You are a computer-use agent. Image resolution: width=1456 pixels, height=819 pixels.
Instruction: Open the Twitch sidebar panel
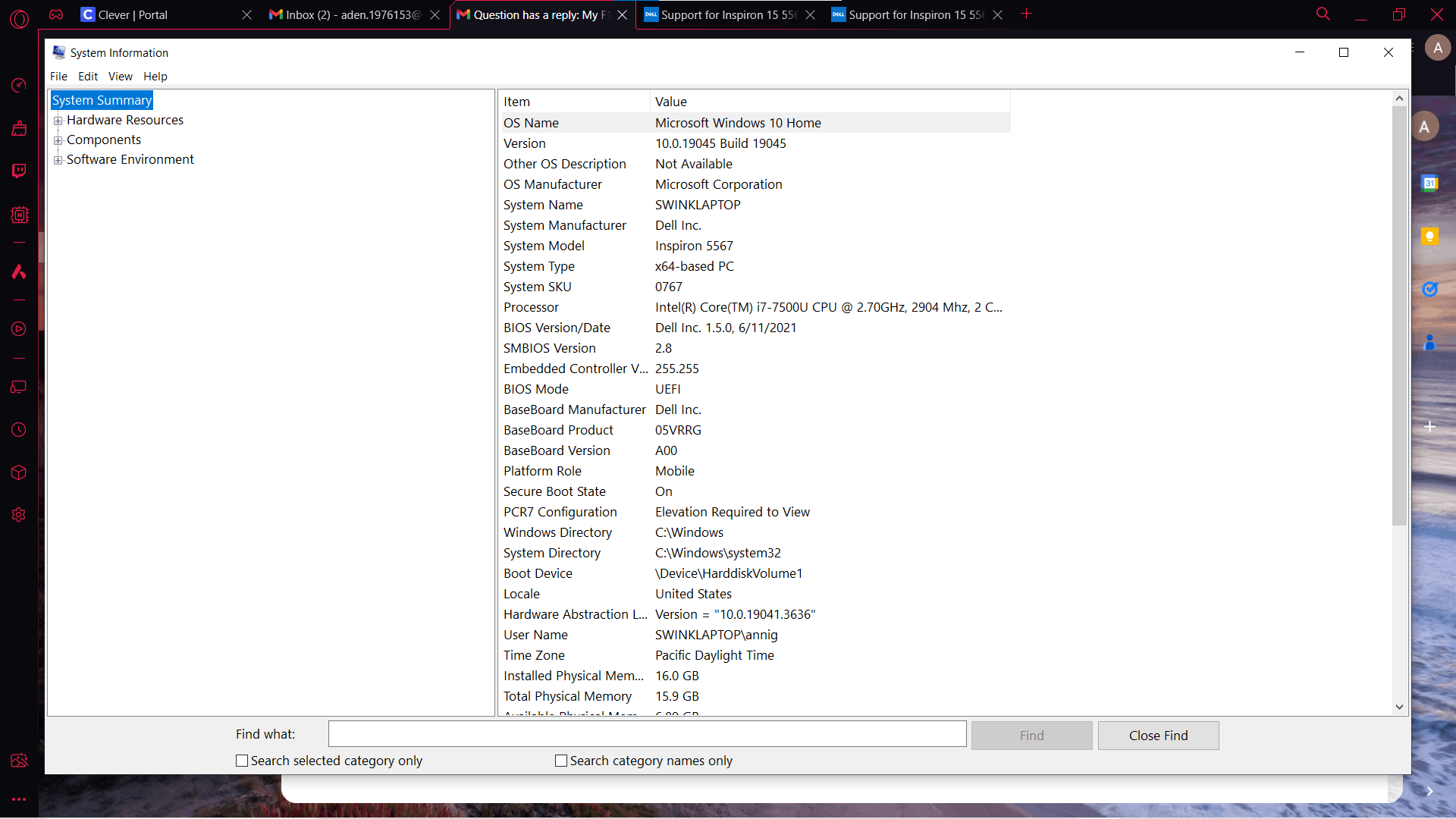pos(19,171)
